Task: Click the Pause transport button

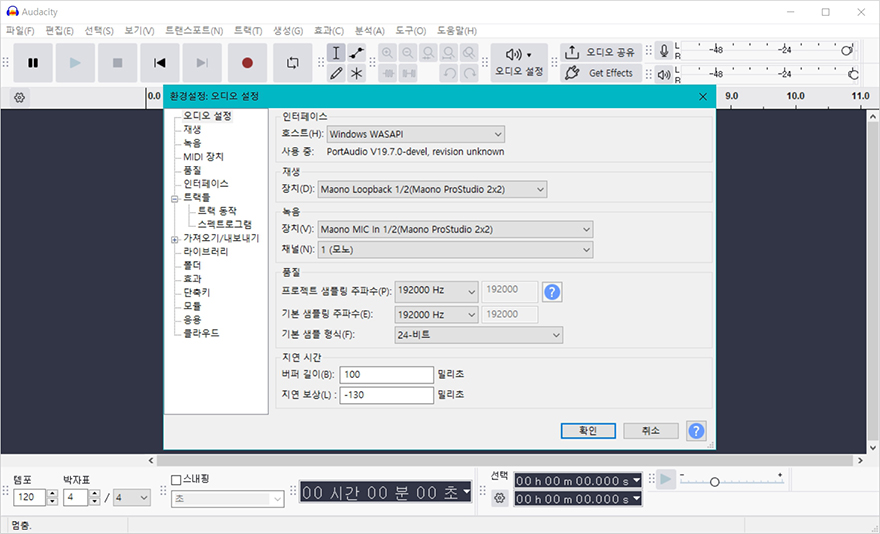Action: pyautogui.click(x=33, y=63)
